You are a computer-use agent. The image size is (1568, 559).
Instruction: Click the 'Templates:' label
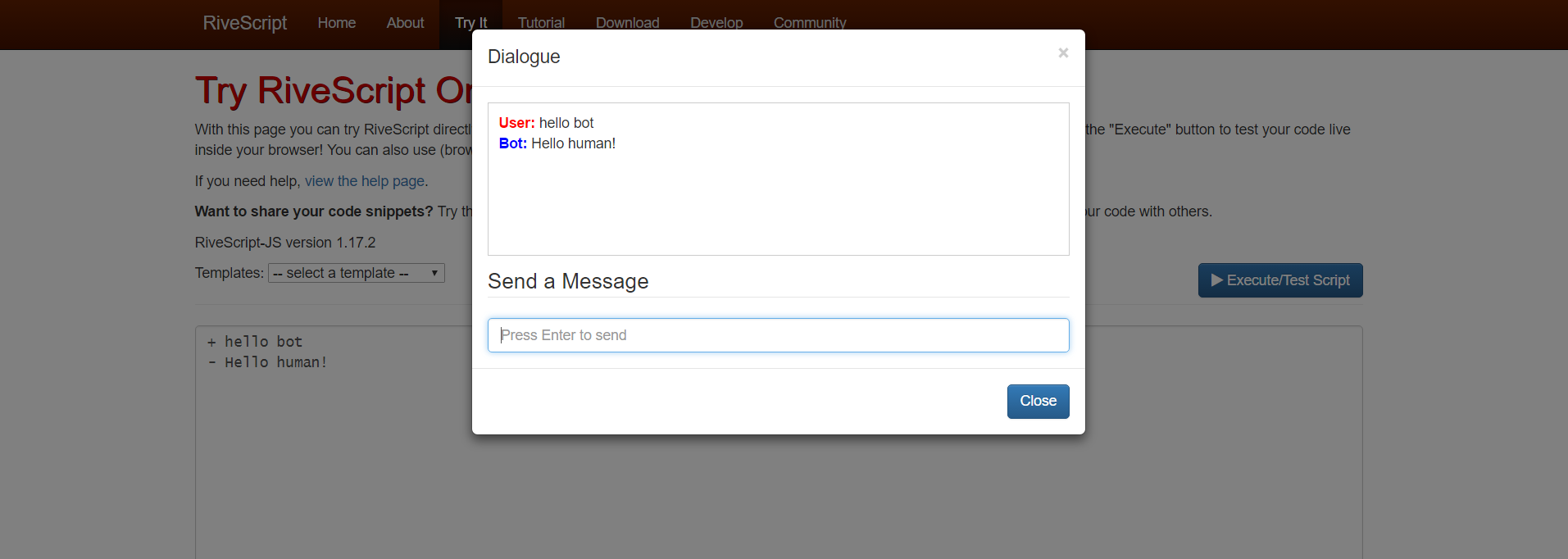pos(230,273)
